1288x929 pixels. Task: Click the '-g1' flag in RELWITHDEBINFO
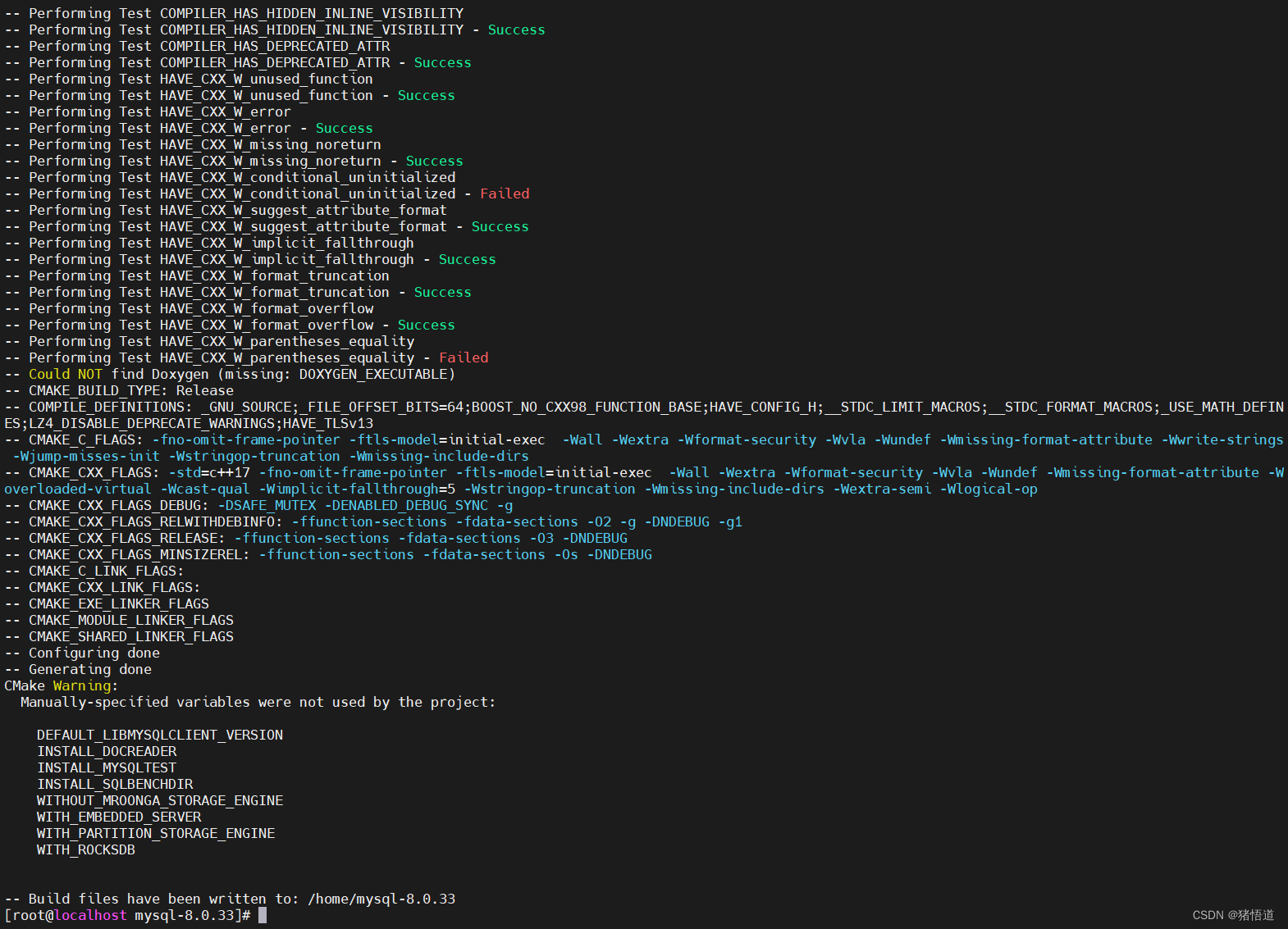point(730,521)
